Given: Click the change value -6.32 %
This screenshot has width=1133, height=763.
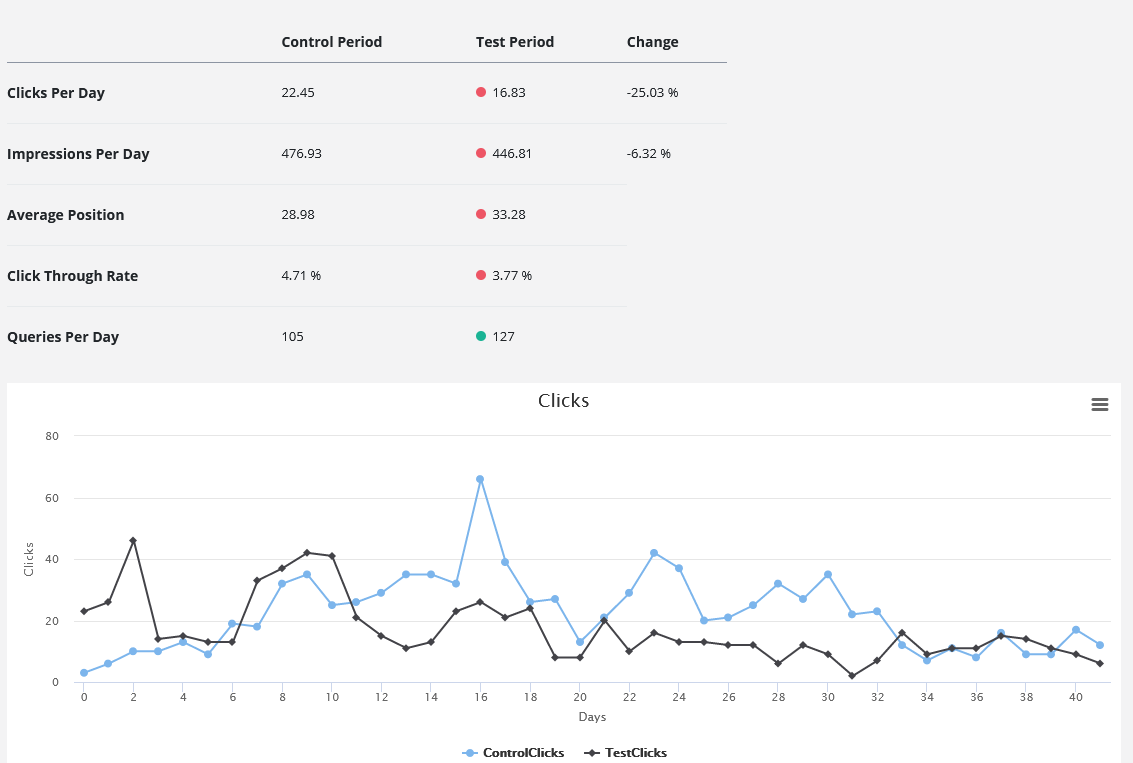Looking at the screenshot, I should point(649,153).
